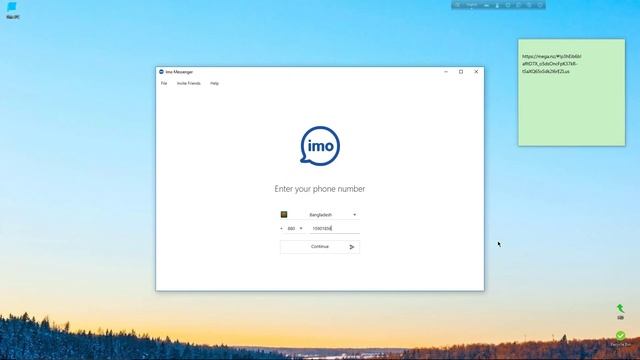Screen dimensions: 640x360
Task: Open the Help menu in imo Messenger
Action: pyautogui.click(x=214, y=83)
